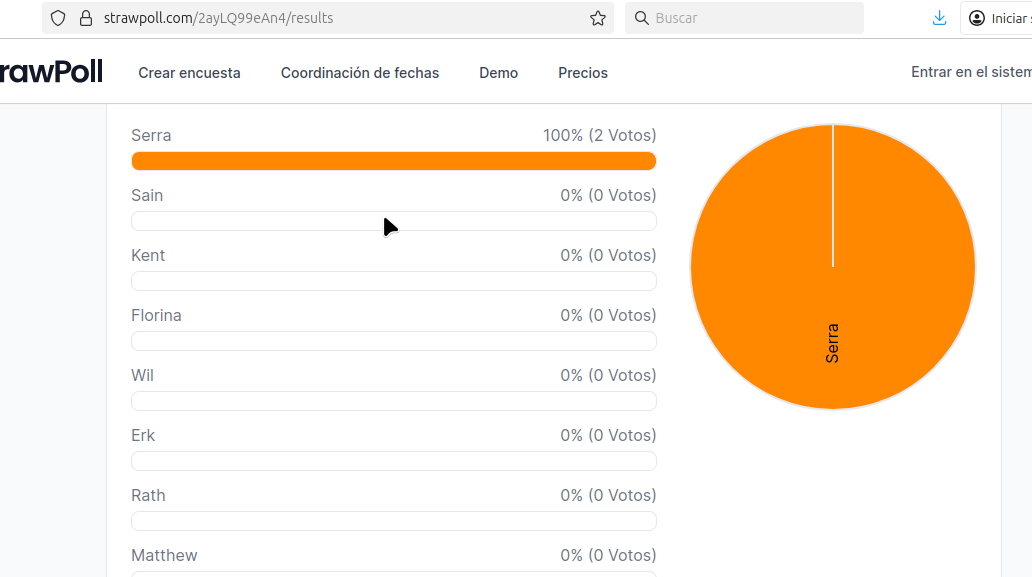Bookmark this page with the star icon
The width and height of the screenshot is (1032, 577).
[598, 18]
